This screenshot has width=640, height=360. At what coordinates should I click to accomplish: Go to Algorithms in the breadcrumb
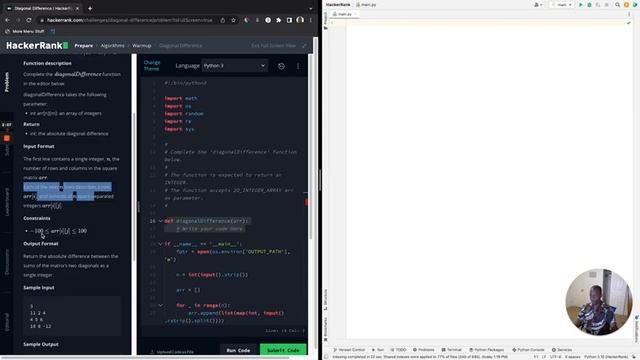coord(112,46)
